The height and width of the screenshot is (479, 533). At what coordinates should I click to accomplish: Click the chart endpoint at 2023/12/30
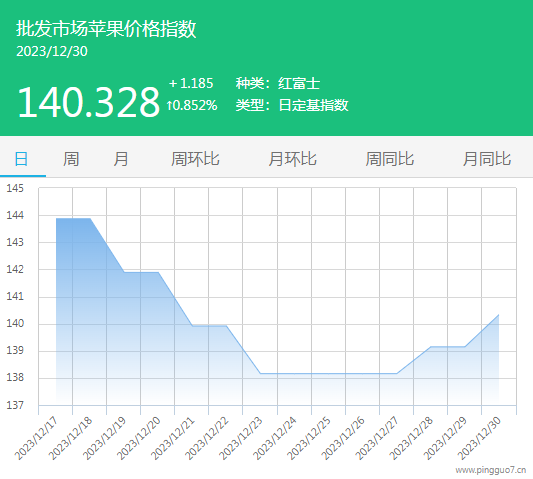[498, 315]
